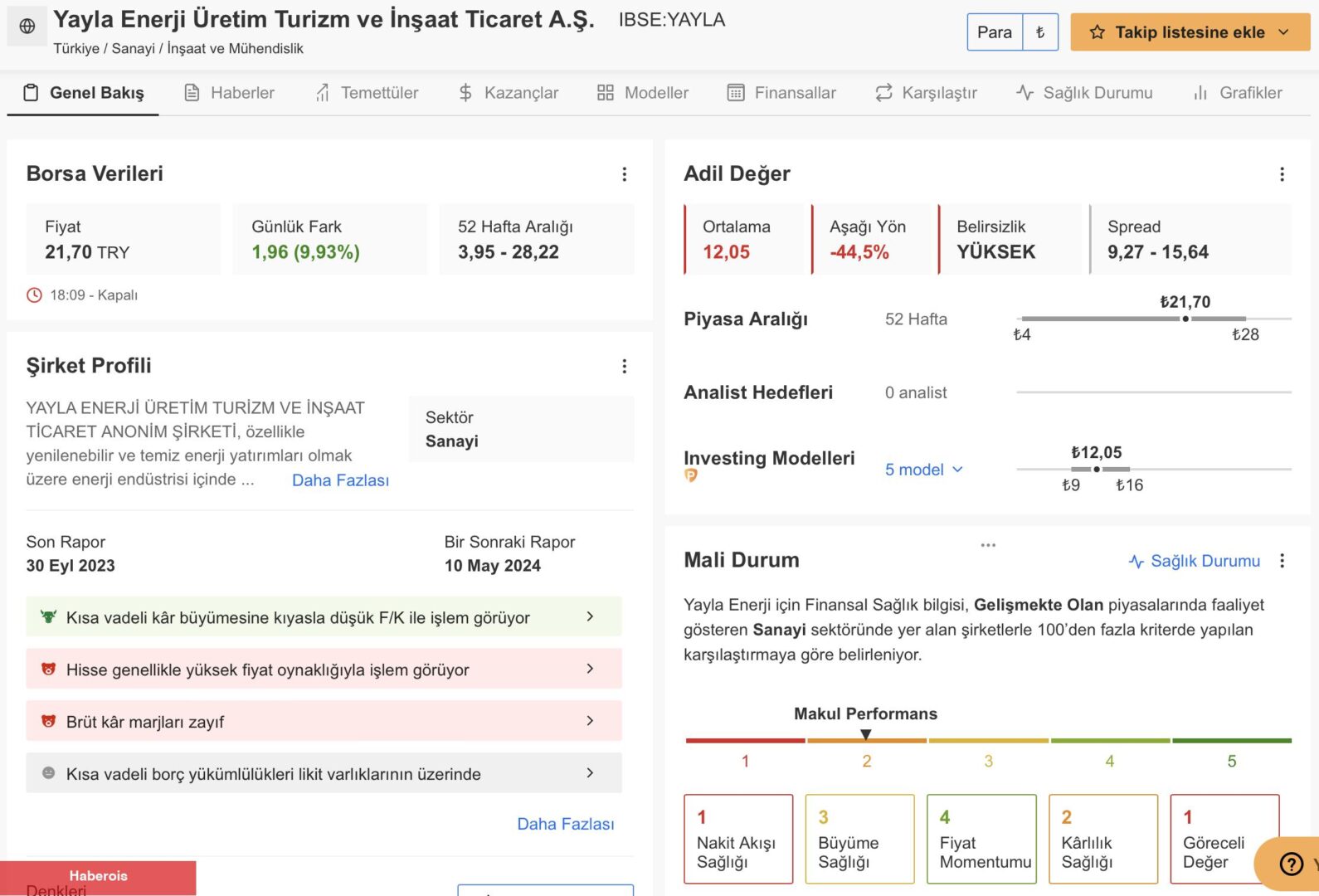1319x896 pixels.
Task: Click the help question mark bubble
Action: click(x=1291, y=864)
